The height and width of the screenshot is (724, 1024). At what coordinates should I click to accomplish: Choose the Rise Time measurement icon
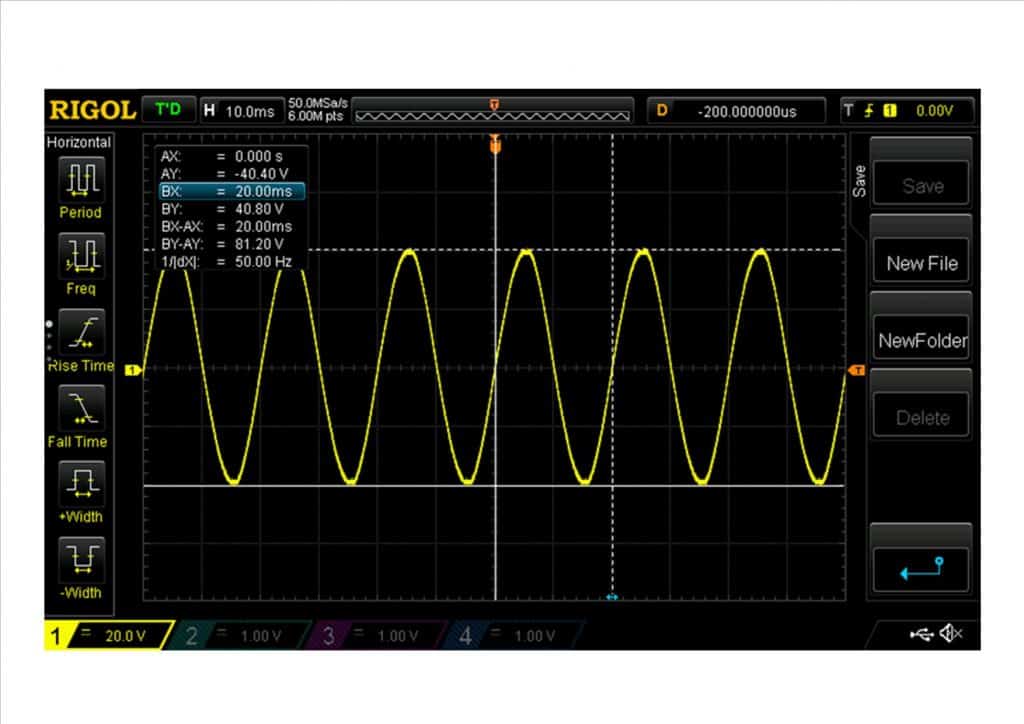pyautogui.click(x=80, y=331)
